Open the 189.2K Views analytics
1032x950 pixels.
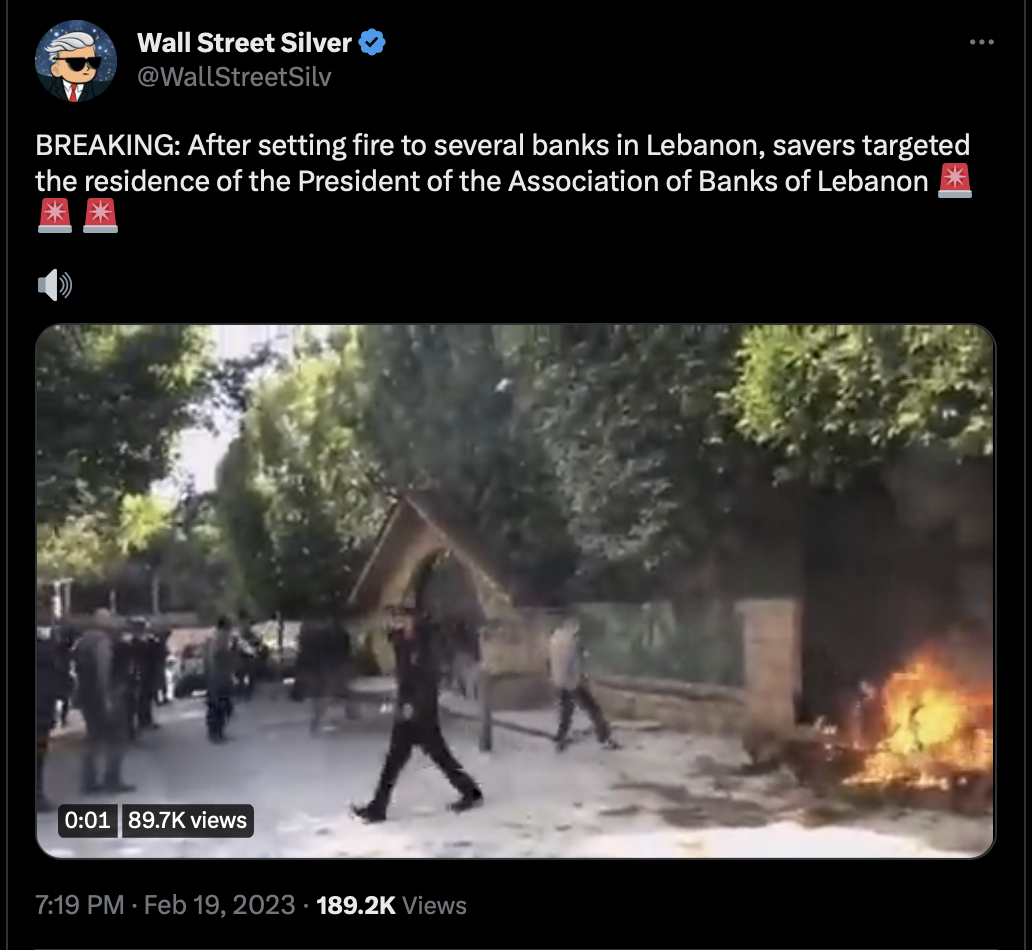pyautogui.click(x=391, y=905)
